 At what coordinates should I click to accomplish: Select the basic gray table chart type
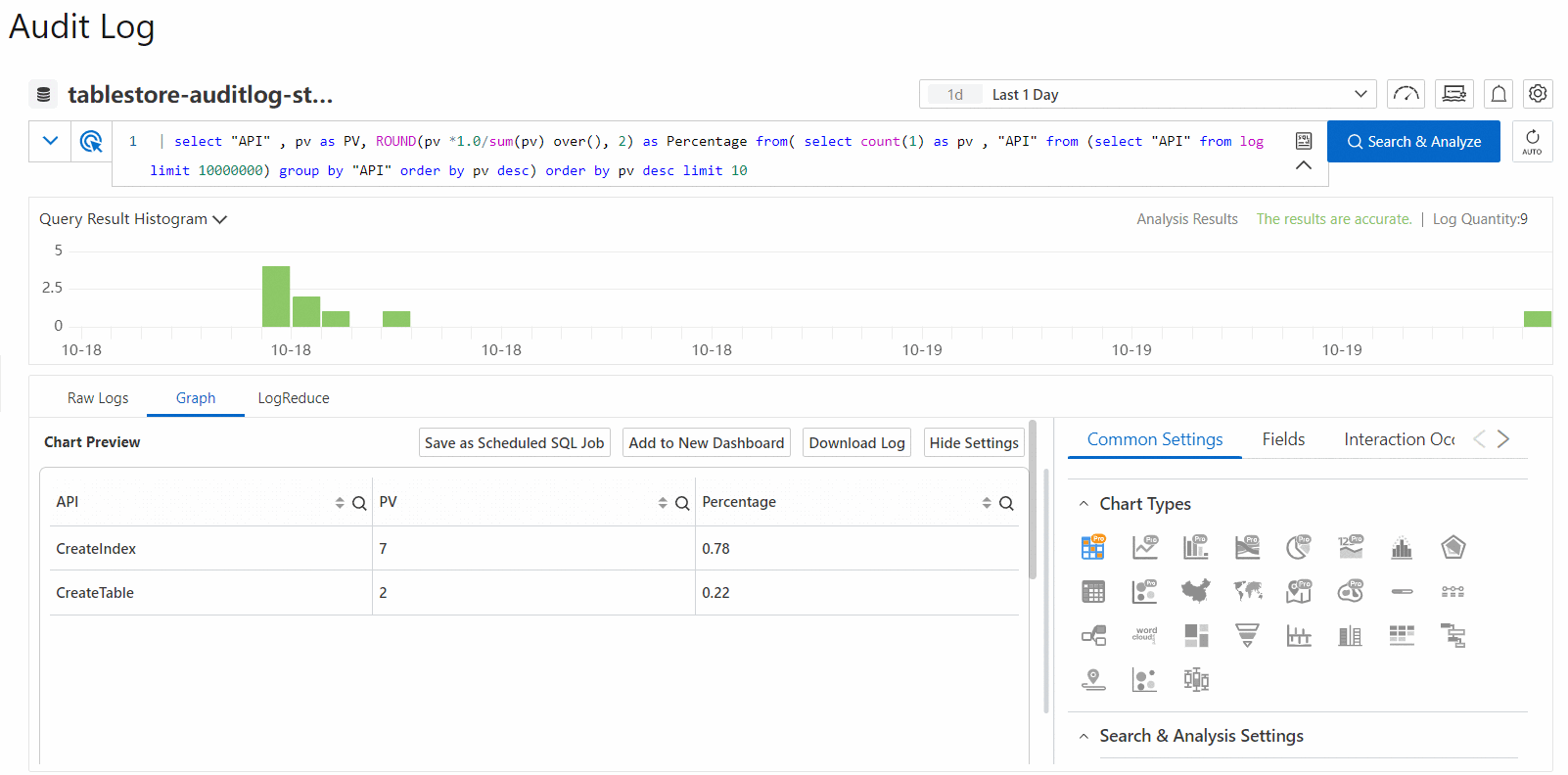1093,592
